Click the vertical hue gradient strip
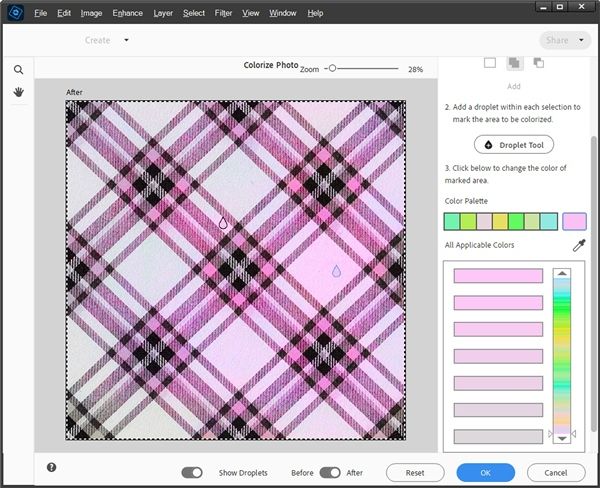This screenshot has height=488, width=600. coord(562,356)
